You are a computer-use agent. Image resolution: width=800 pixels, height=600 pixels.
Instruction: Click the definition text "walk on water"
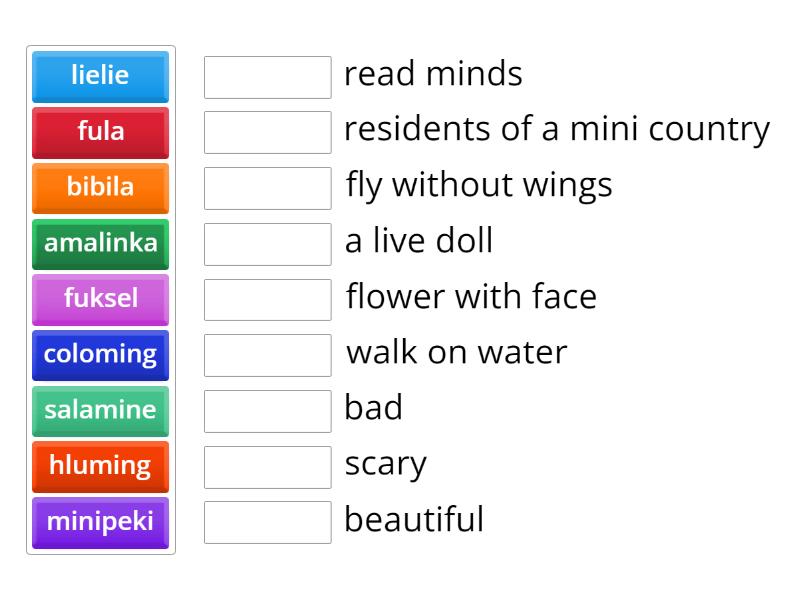tap(455, 353)
